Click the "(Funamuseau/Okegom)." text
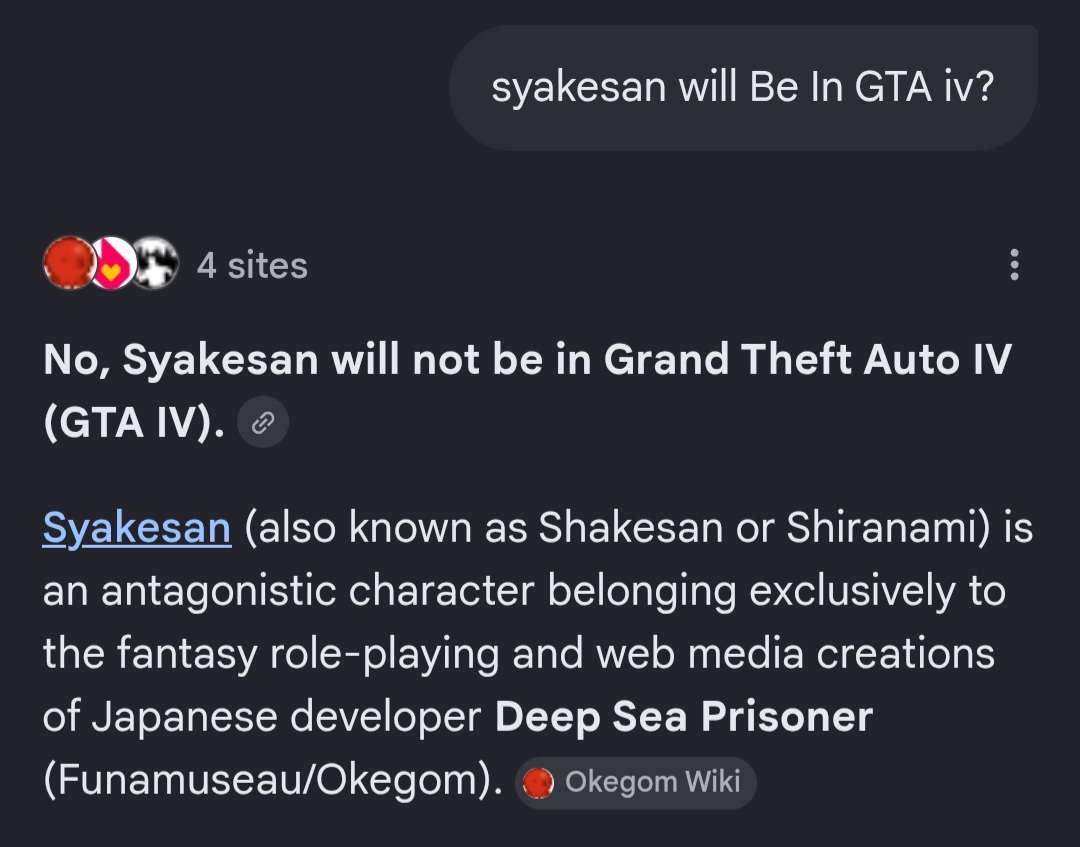This screenshot has height=847, width=1080. click(273, 780)
